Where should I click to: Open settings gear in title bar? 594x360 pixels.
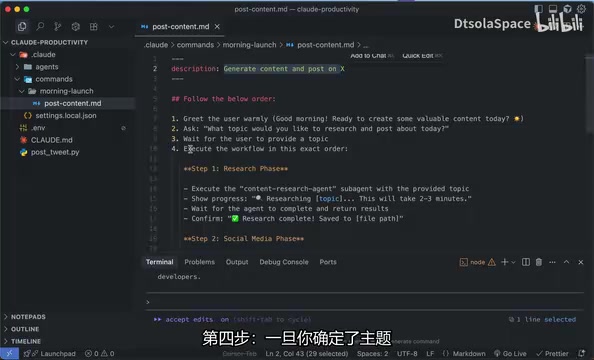pos(581,8)
